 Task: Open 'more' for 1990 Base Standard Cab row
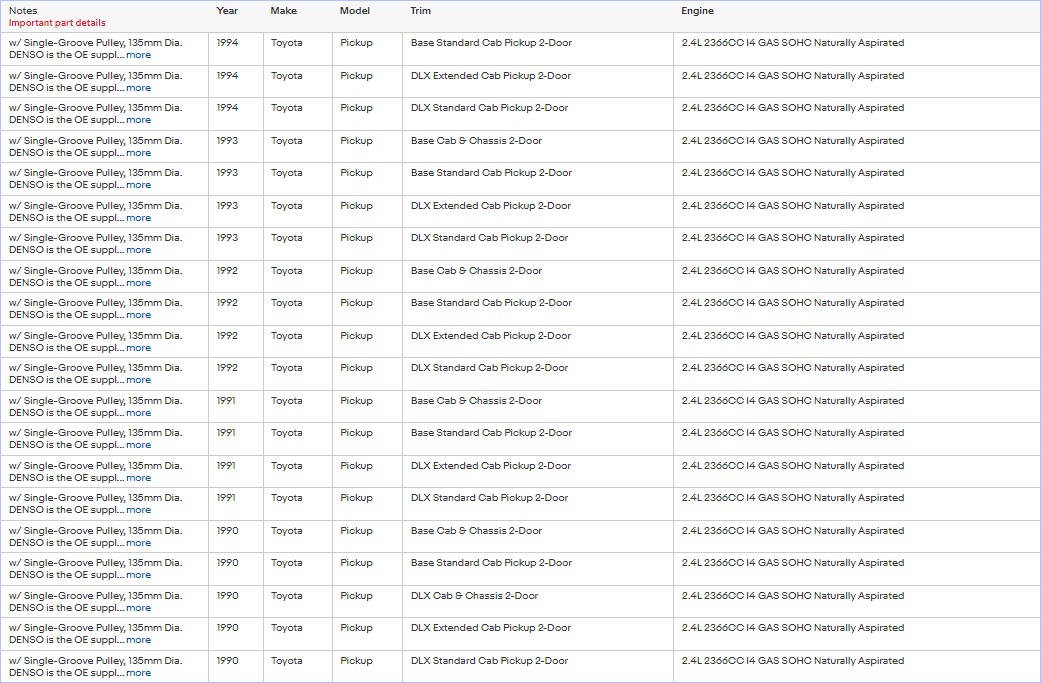(139, 575)
